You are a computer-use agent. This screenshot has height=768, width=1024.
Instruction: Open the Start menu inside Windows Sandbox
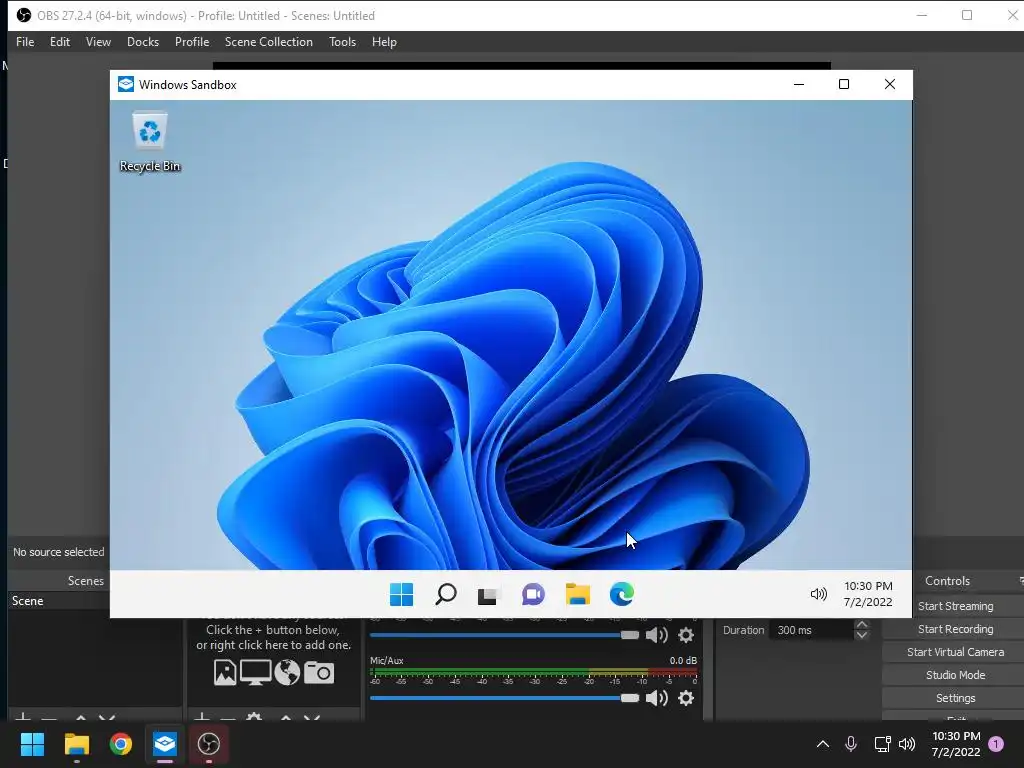point(401,594)
